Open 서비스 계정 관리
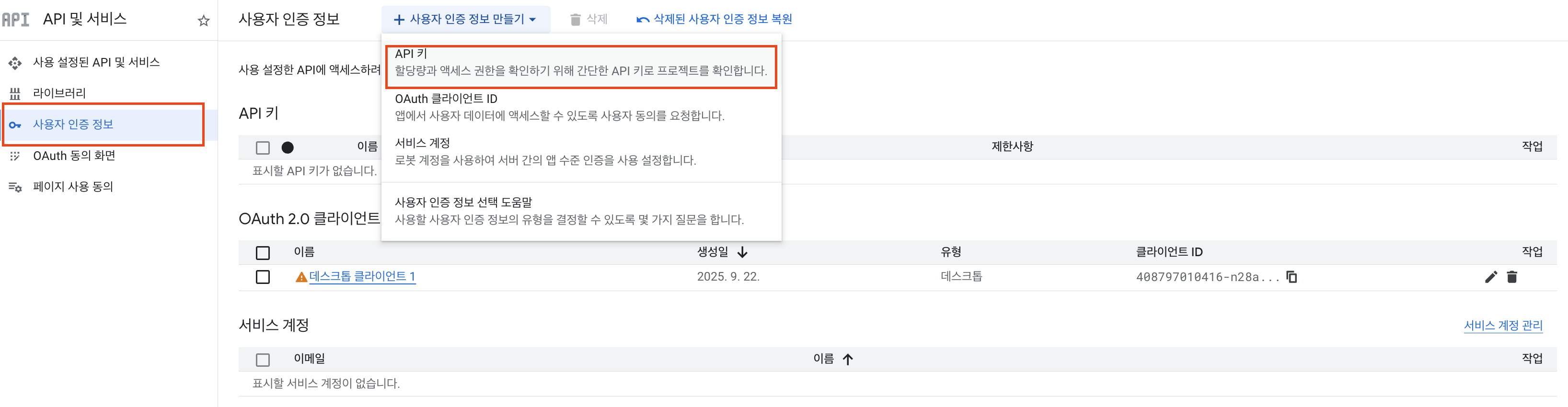 click(x=1503, y=325)
